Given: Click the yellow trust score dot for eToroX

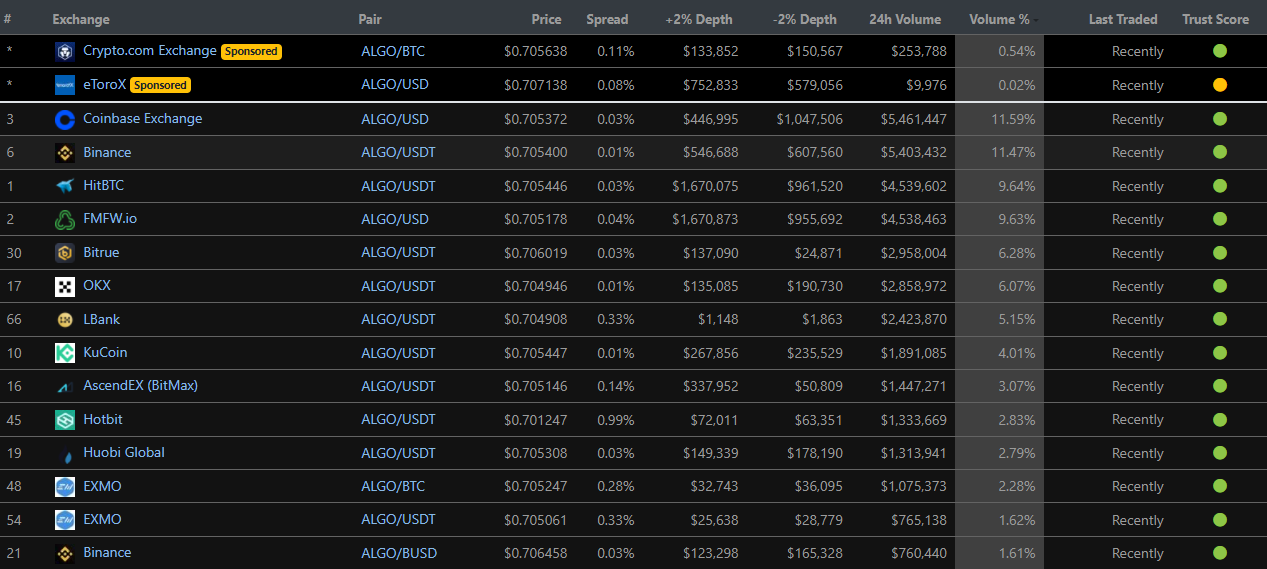Looking at the screenshot, I should click(x=1219, y=85).
